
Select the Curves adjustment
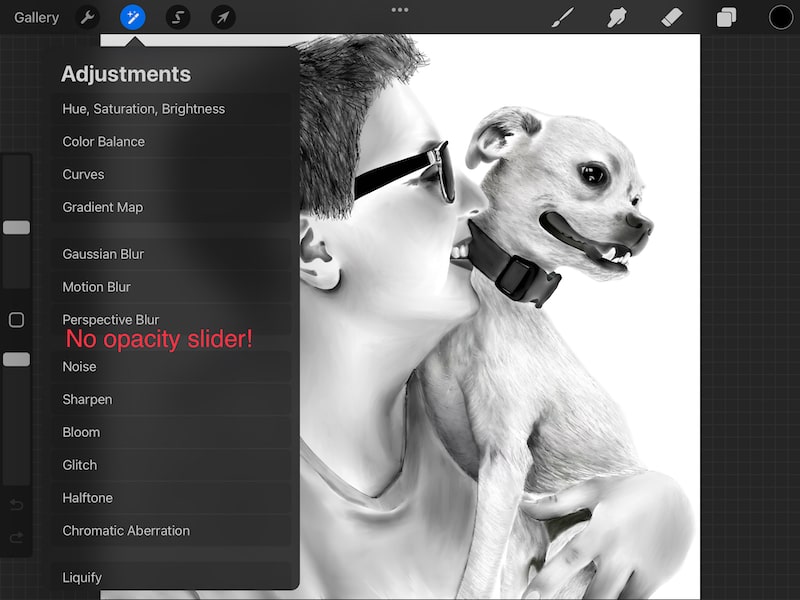(x=83, y=174)
